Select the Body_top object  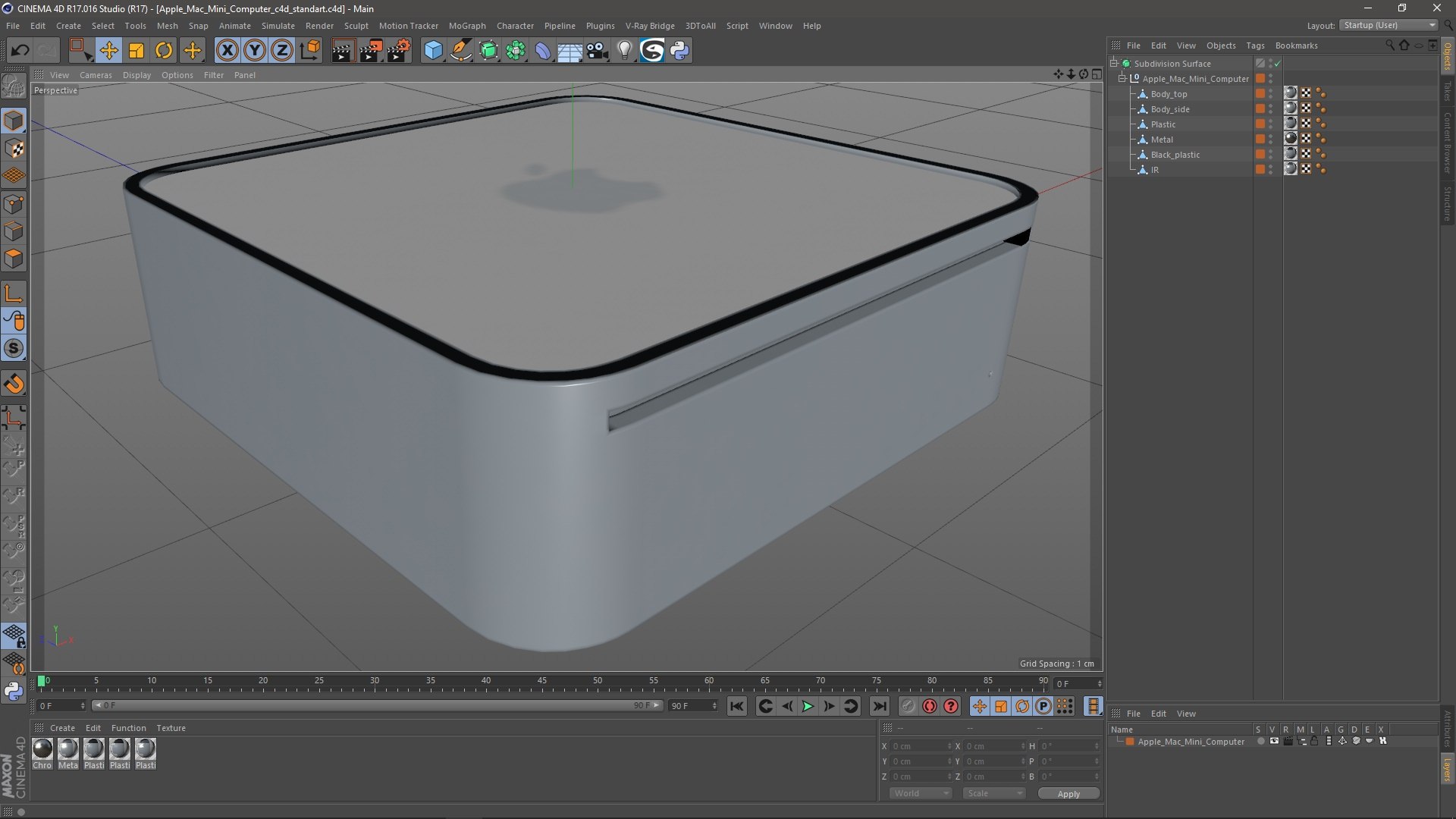[1169, 94]
